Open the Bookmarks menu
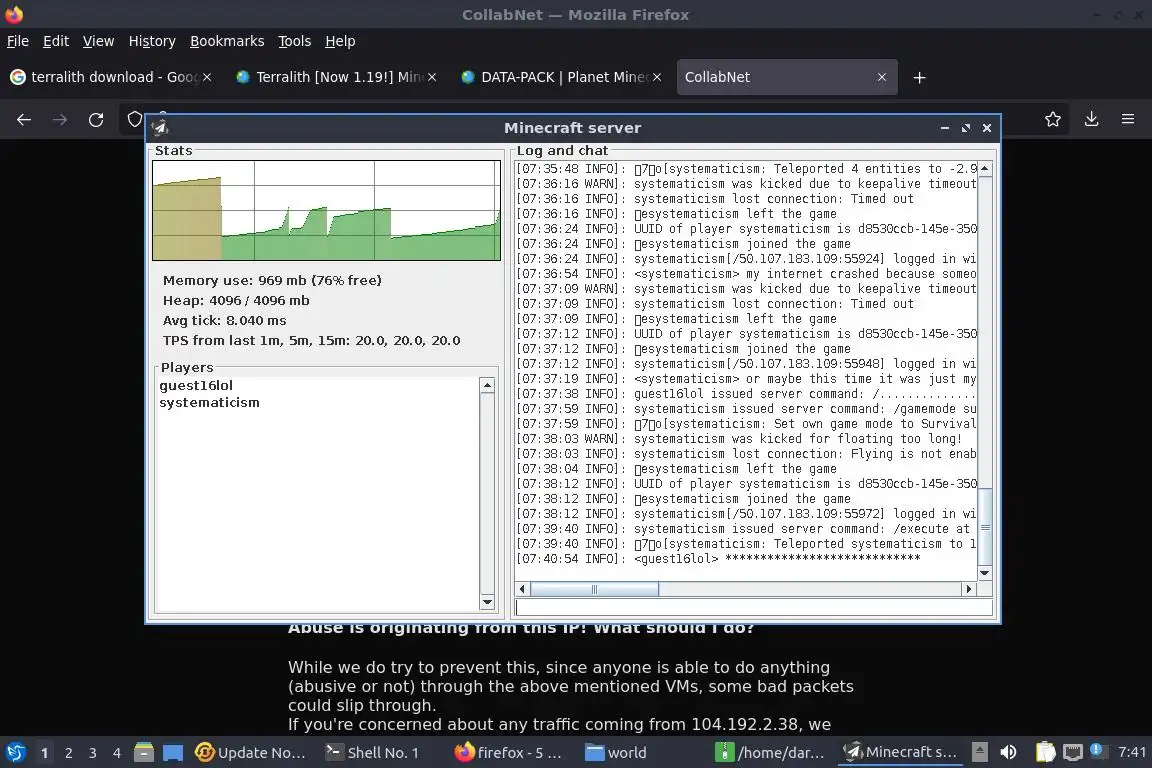 point(227,41)
